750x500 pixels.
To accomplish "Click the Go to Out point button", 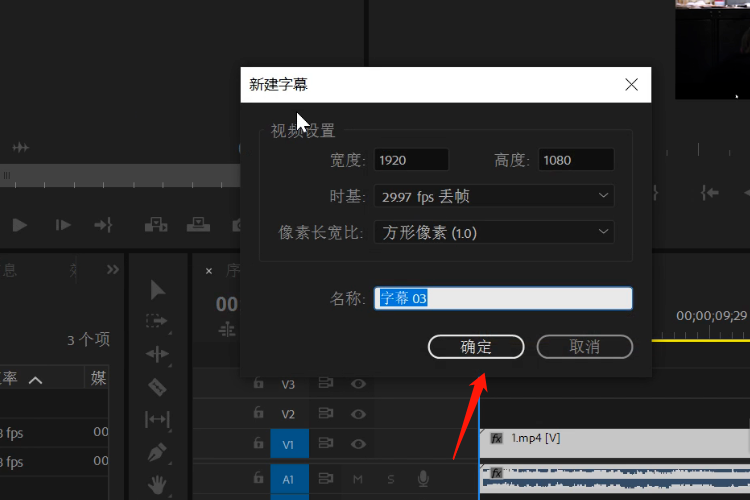I will tap(103, 225).
